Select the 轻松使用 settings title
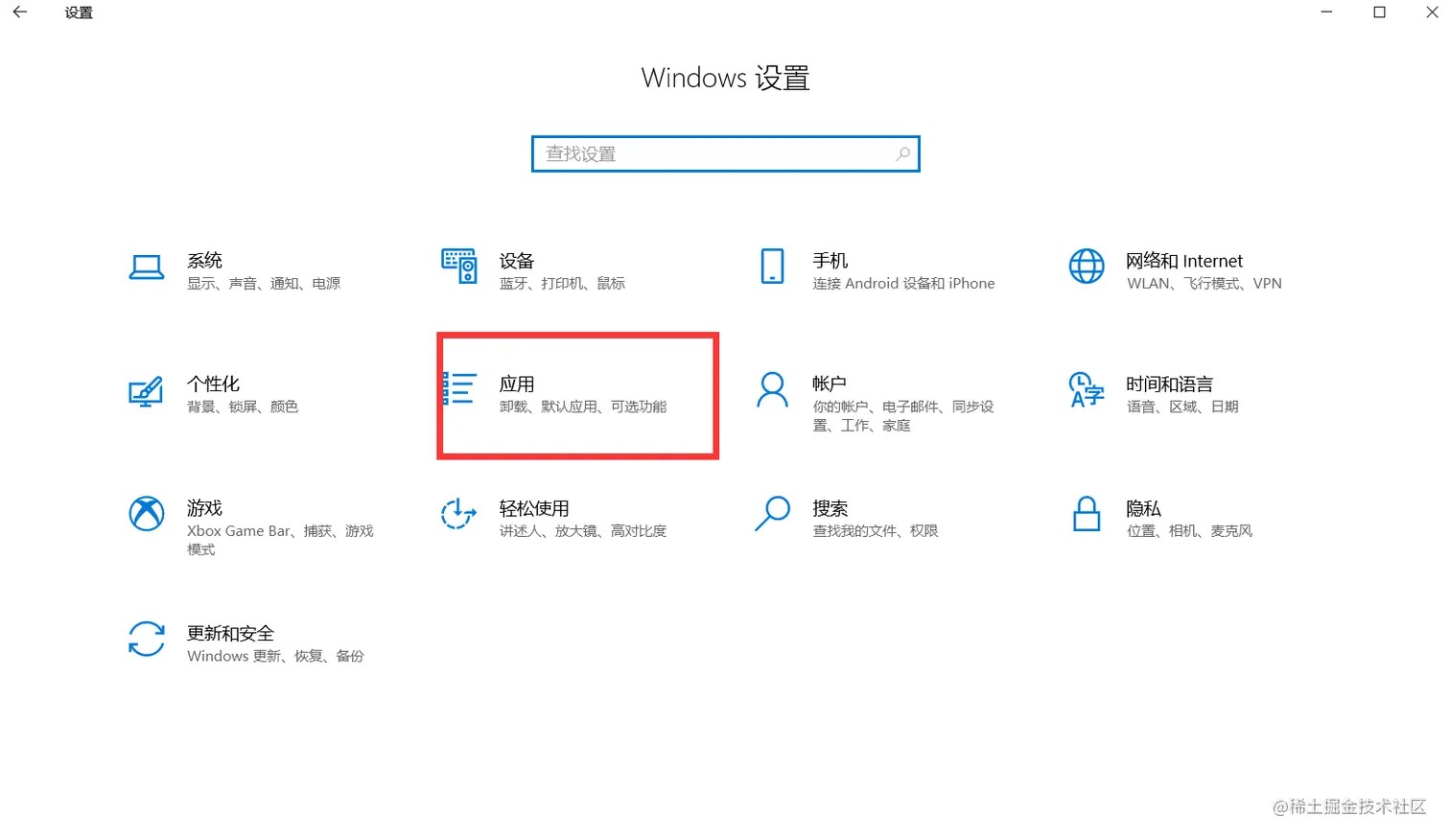The height and width of the screenshot is (840, 1450). [x=534, y=508]
